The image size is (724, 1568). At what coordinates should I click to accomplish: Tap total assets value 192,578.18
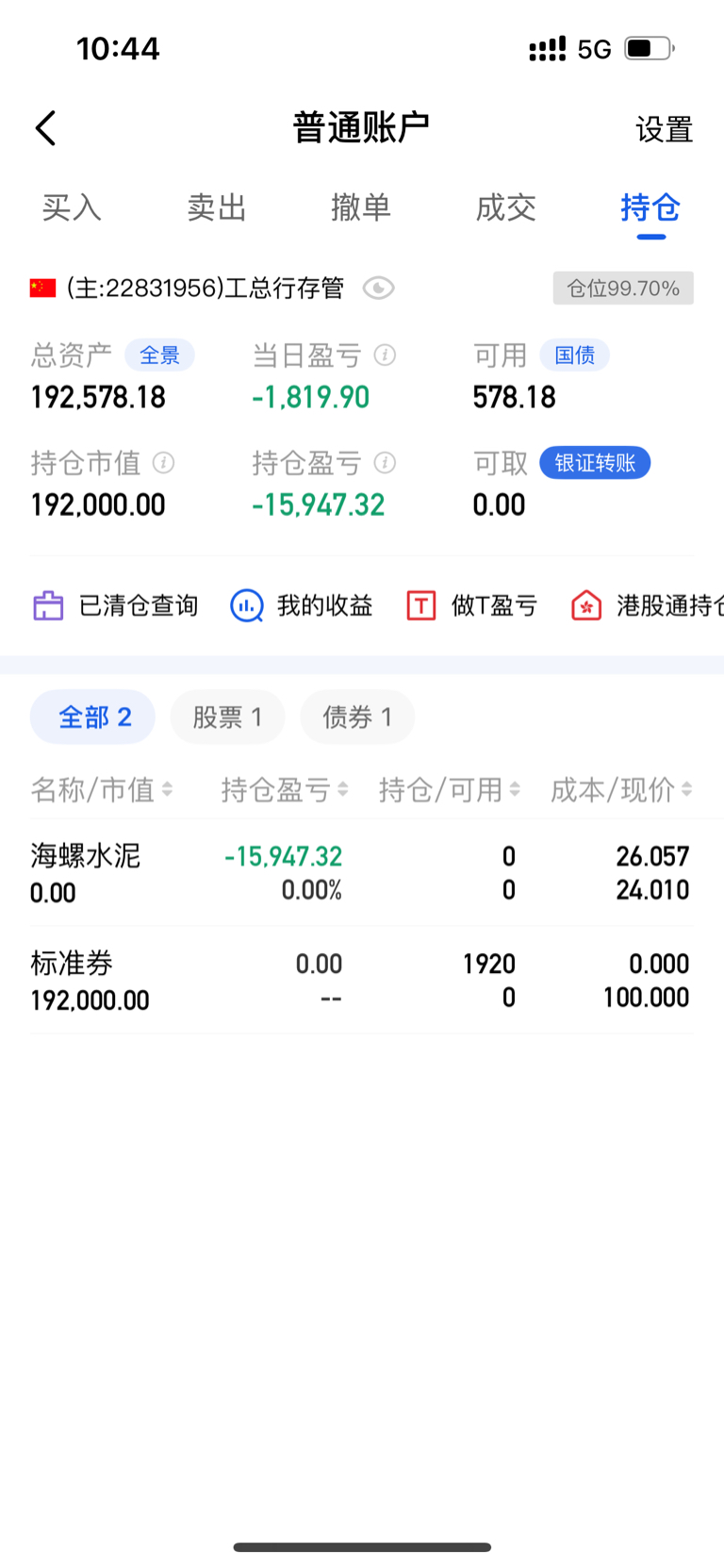(98, 397)
